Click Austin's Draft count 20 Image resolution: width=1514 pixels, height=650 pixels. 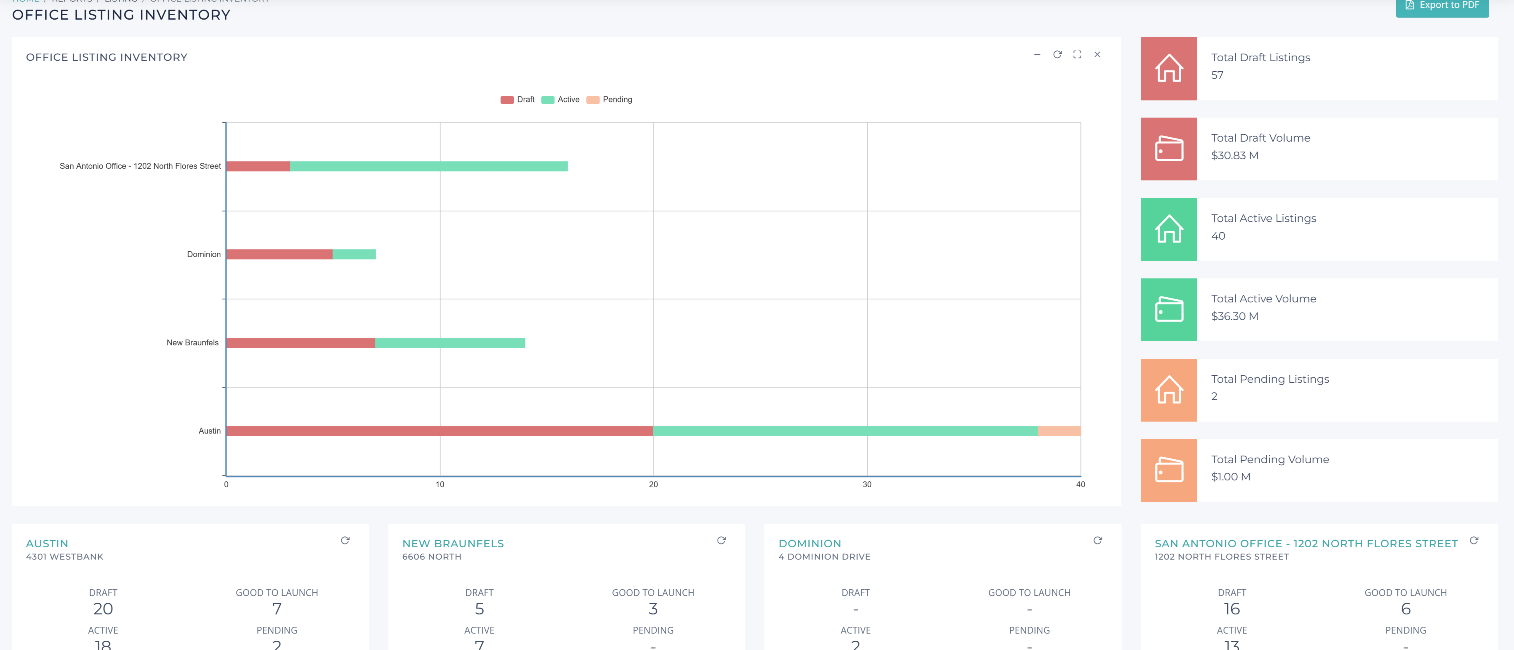[x=103, y=609]
